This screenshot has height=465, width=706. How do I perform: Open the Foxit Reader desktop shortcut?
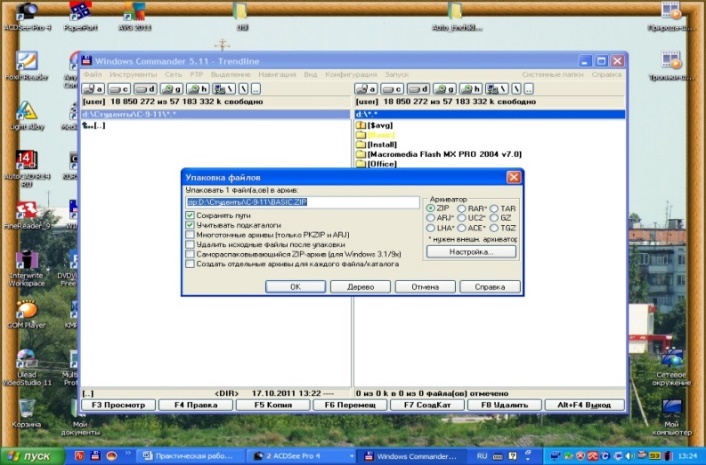pos(27,66)
